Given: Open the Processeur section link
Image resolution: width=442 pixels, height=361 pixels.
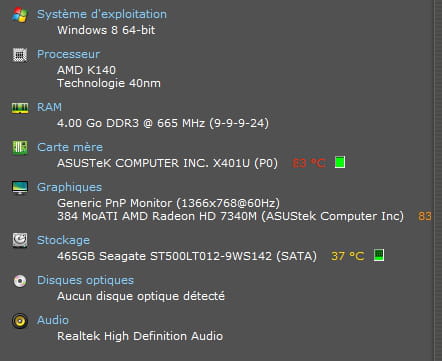Looking at the screenshot, I should point(68,54).
